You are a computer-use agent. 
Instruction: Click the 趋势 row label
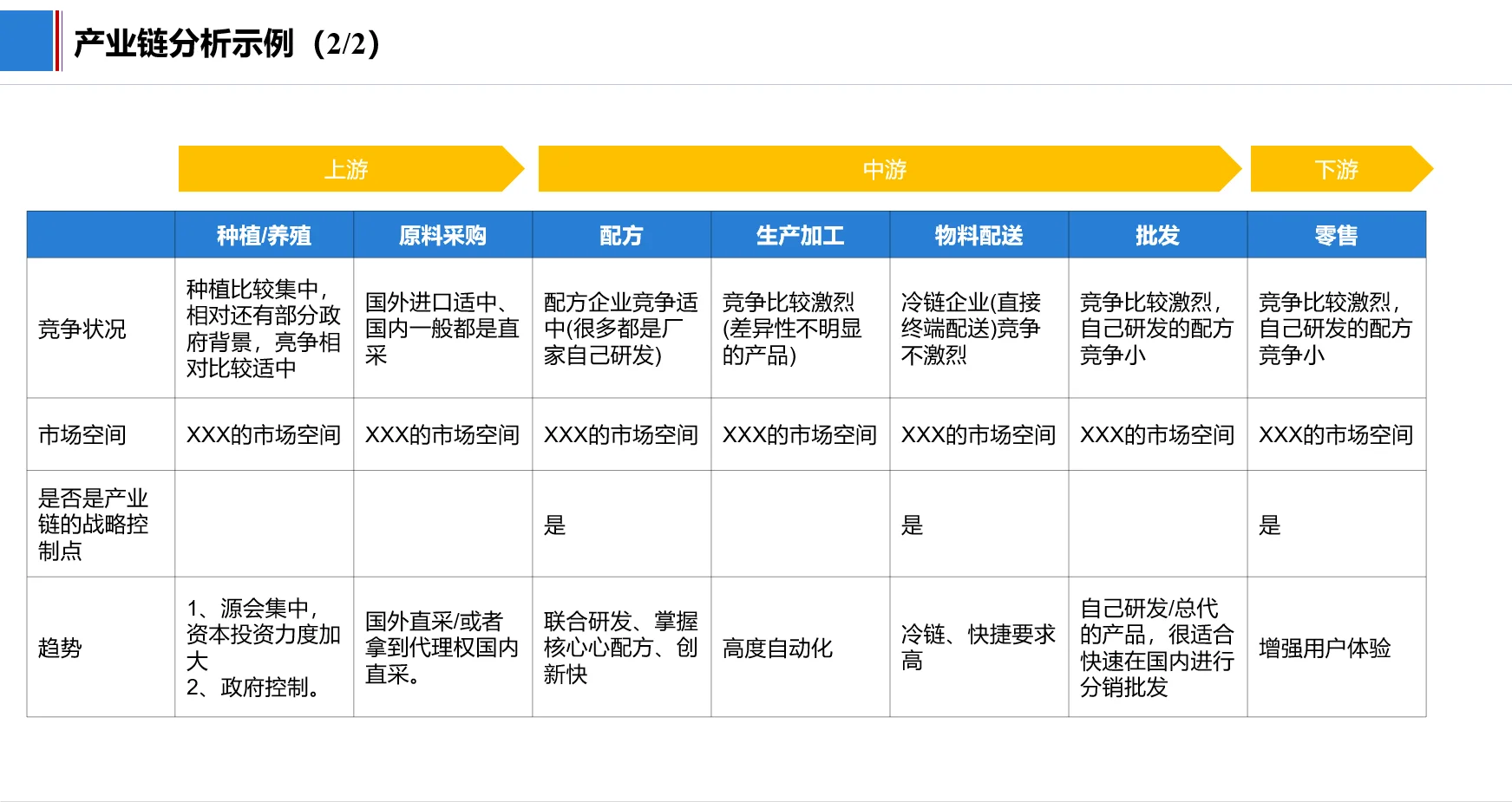[x=59, y=649]
